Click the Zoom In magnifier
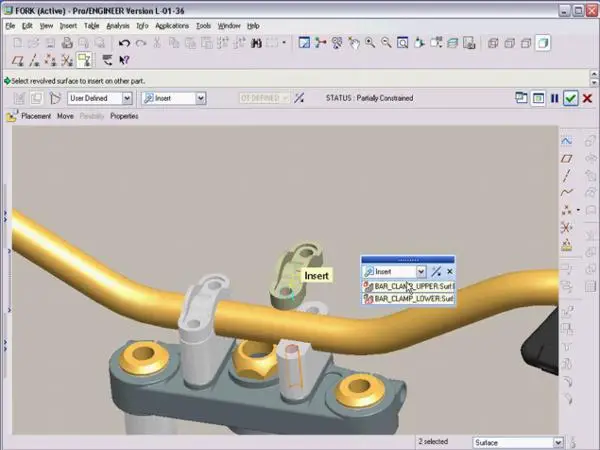Viewport: 600px width, 450px height. (x=370, y=42)
